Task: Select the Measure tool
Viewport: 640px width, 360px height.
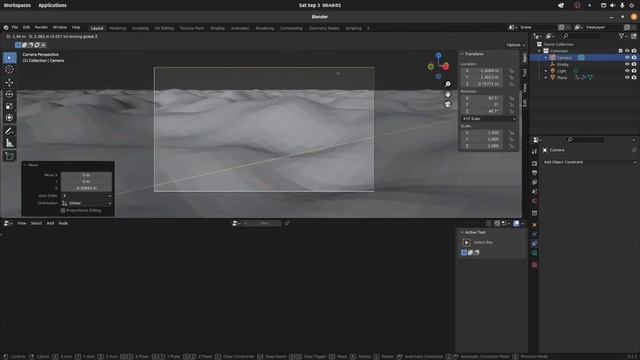Action: click(9, 143)
